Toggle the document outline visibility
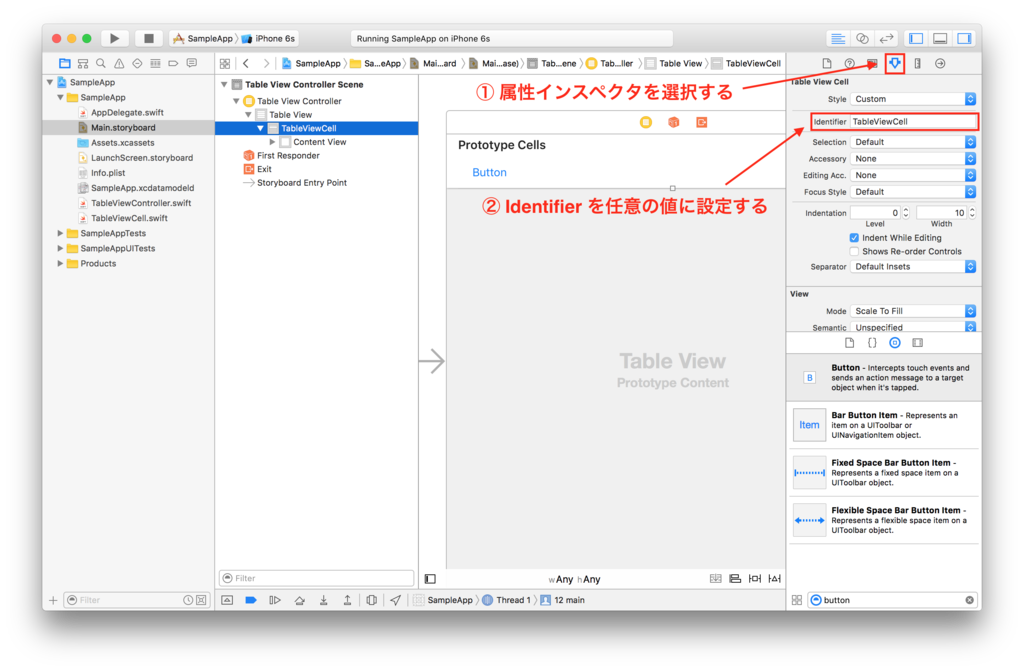The image size is (1024, 671). [x=430, y=579]
